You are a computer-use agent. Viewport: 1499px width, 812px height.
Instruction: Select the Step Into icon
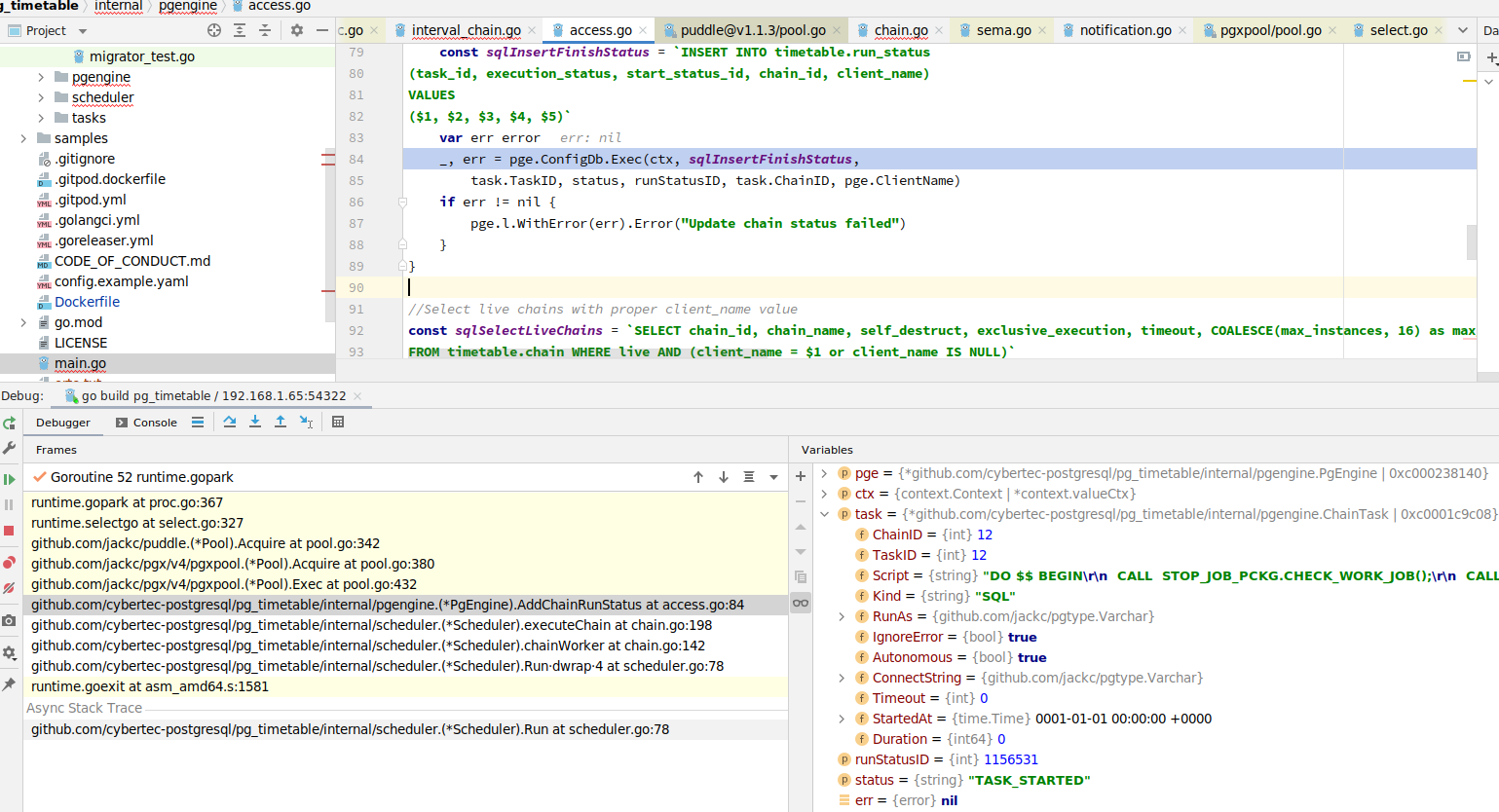pos(255,423)
